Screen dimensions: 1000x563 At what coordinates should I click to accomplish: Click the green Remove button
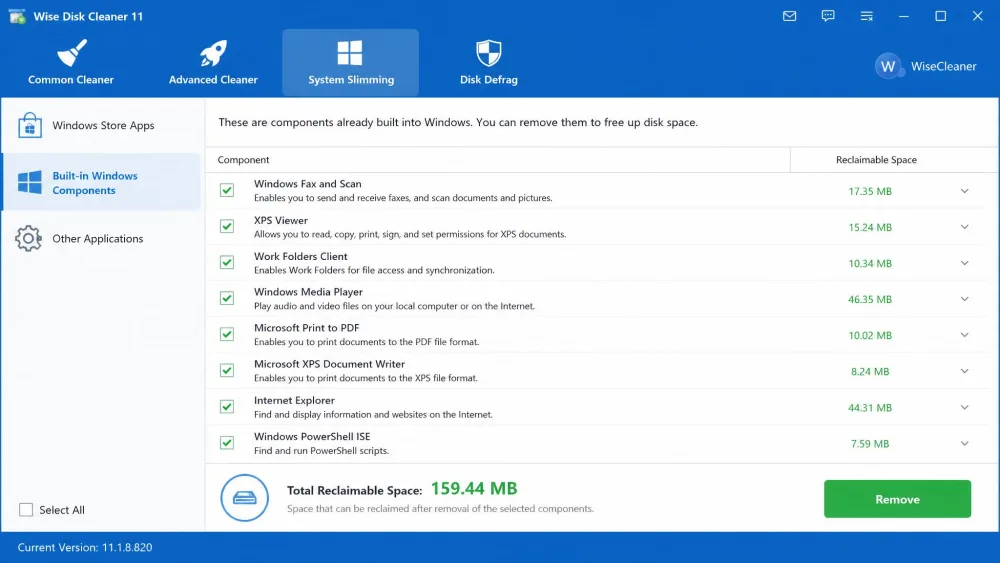(897, 499)
